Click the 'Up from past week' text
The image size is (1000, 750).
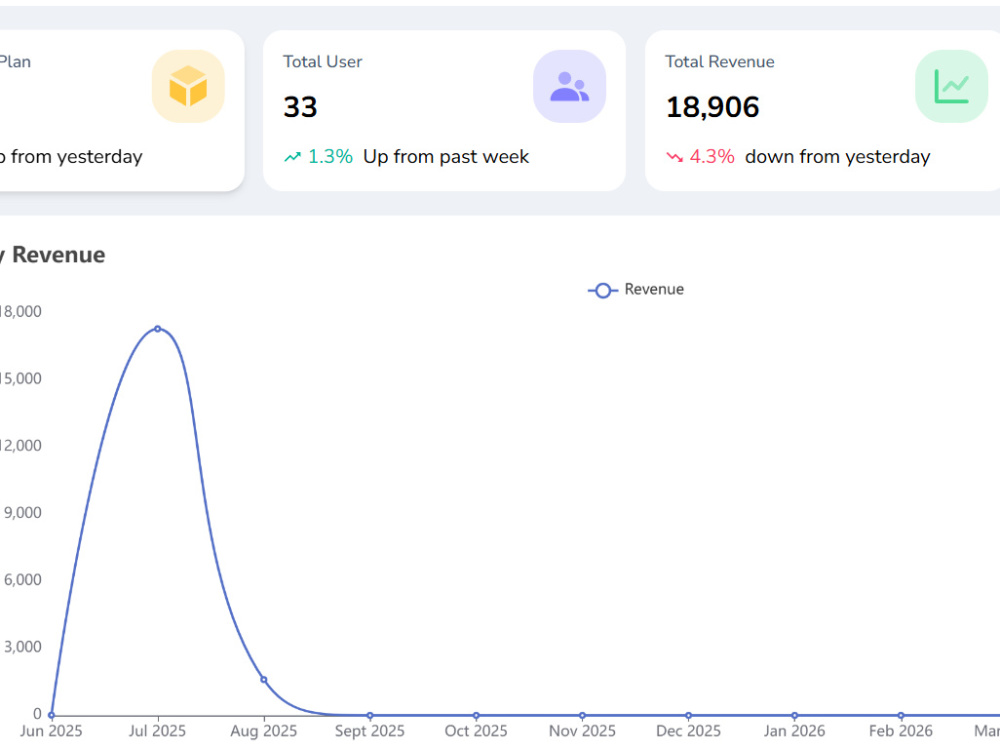pyautogui.click(x=446, y=157)
